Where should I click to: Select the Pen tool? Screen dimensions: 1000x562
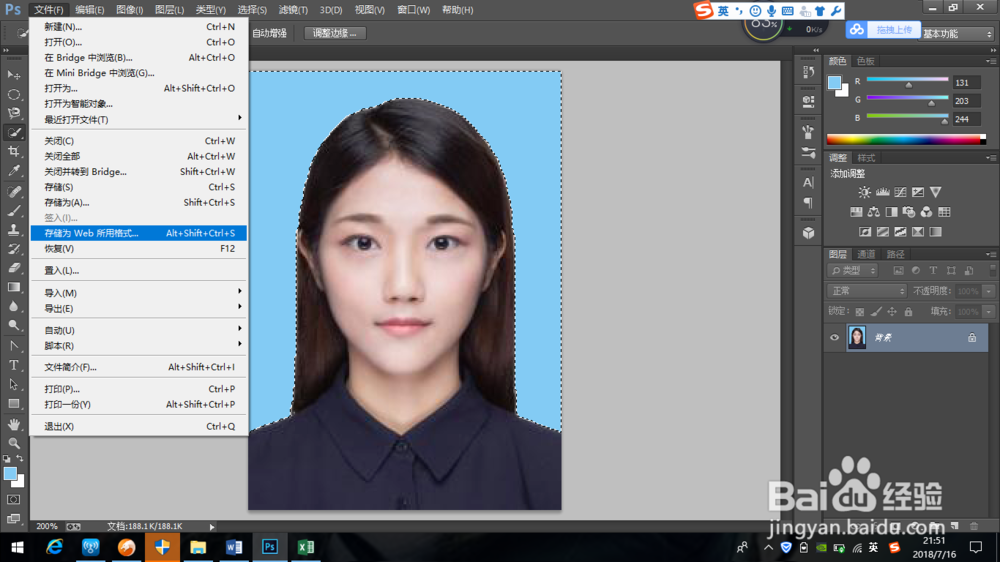13,346
